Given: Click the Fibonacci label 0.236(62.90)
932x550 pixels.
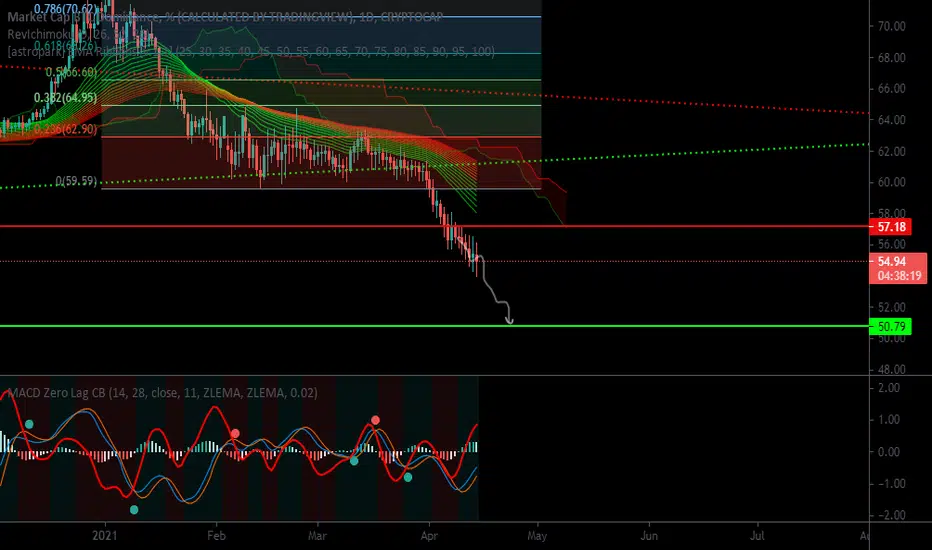Looking at the screenshot, I should pyautogui.click(x=65, y=129).
